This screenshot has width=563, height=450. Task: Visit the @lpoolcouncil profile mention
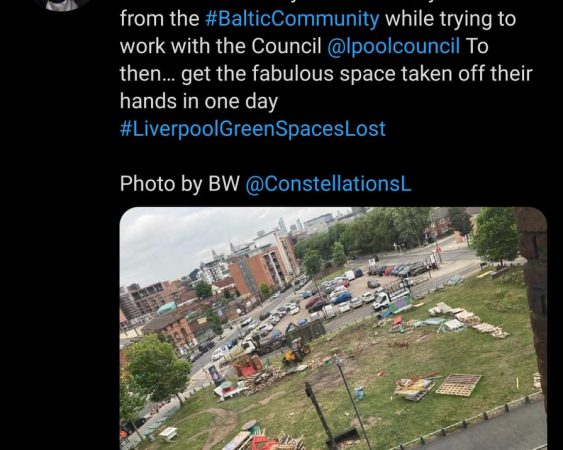(394, 46)
